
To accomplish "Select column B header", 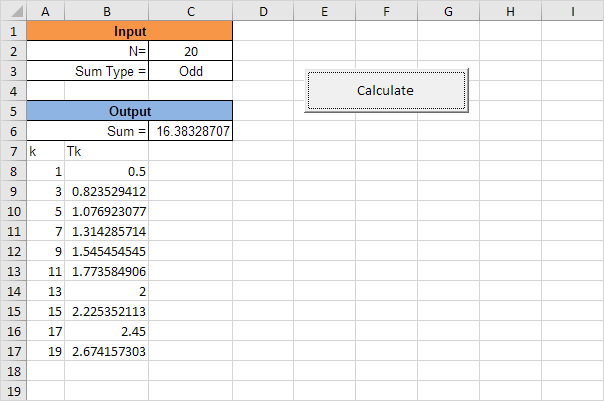I will [x=106, y=11].
